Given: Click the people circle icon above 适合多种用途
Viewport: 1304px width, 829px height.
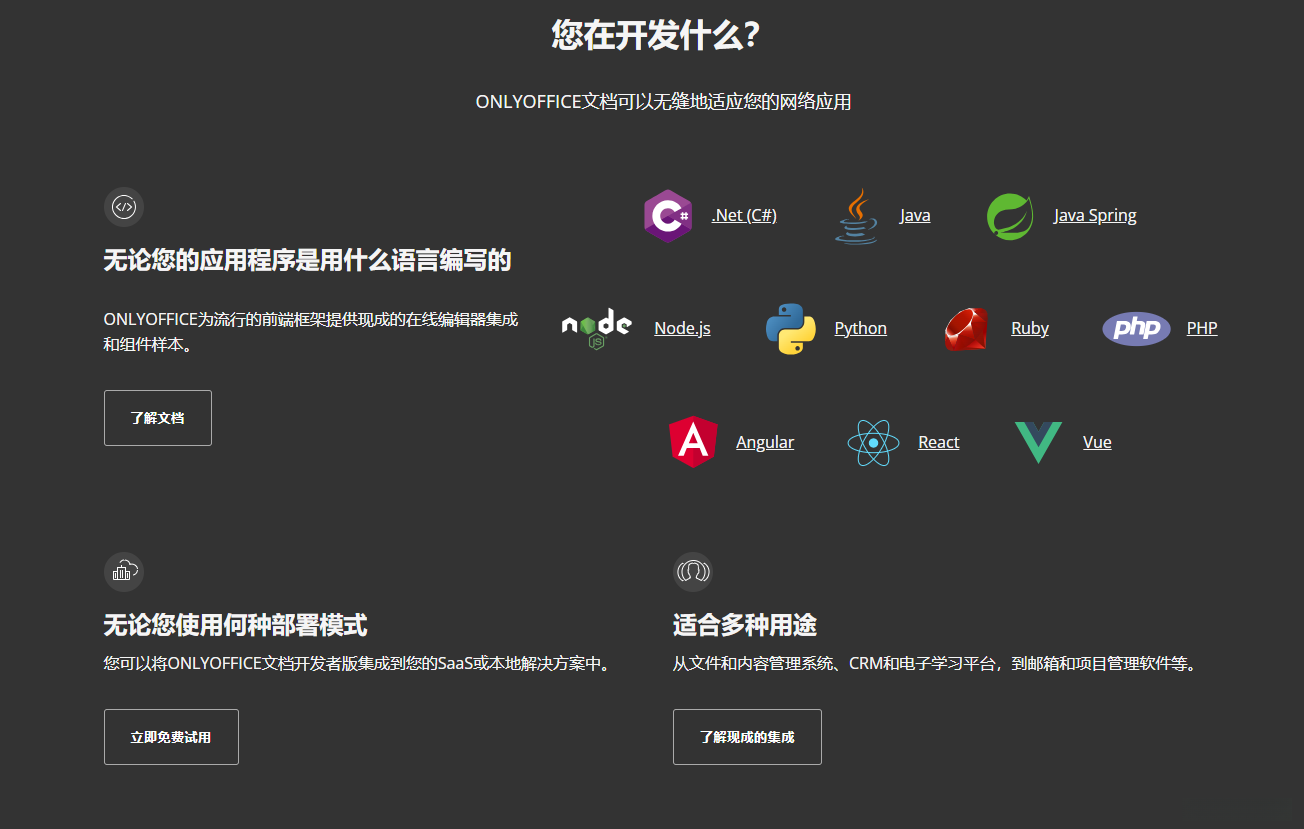Looking at the screenshot, I should [693, 571].
